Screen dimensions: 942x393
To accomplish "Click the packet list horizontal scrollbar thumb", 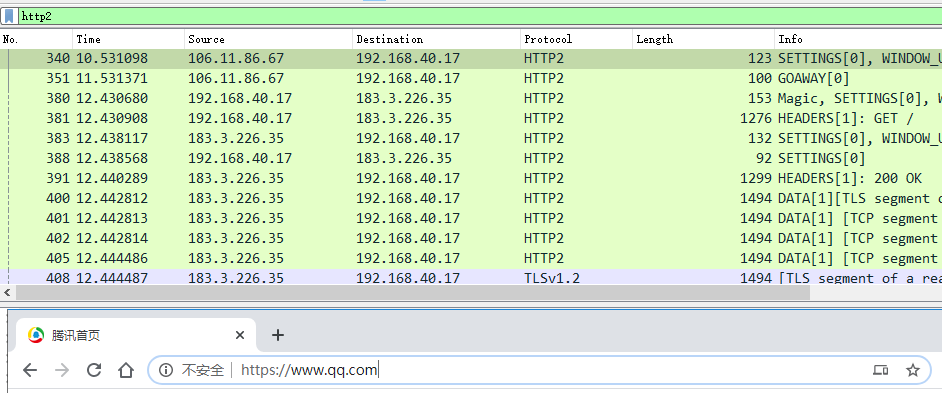I will click(x=413, y=293).
